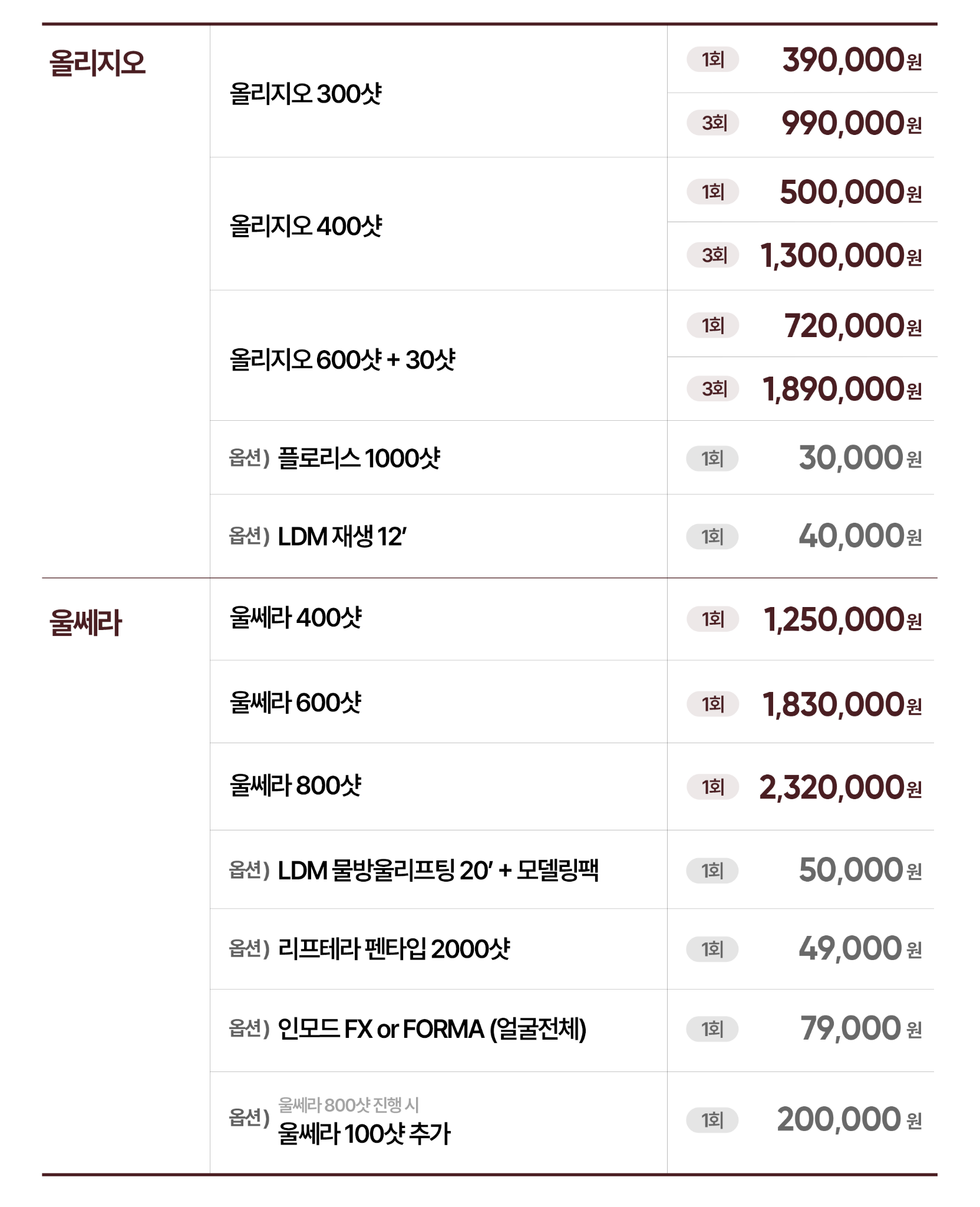Click the 1회 badge beside 720,000원
The height and width of the screenshot is (1207, 980).
(712, 325)
